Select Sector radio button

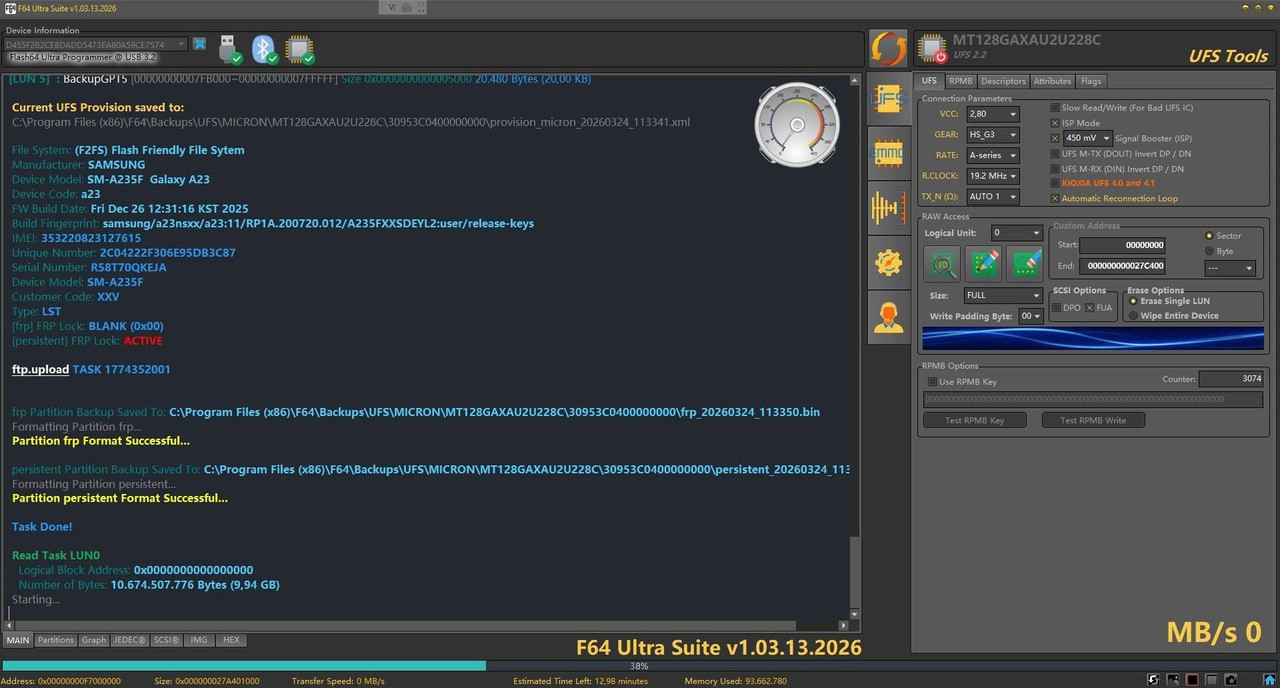pos(1209,235)
